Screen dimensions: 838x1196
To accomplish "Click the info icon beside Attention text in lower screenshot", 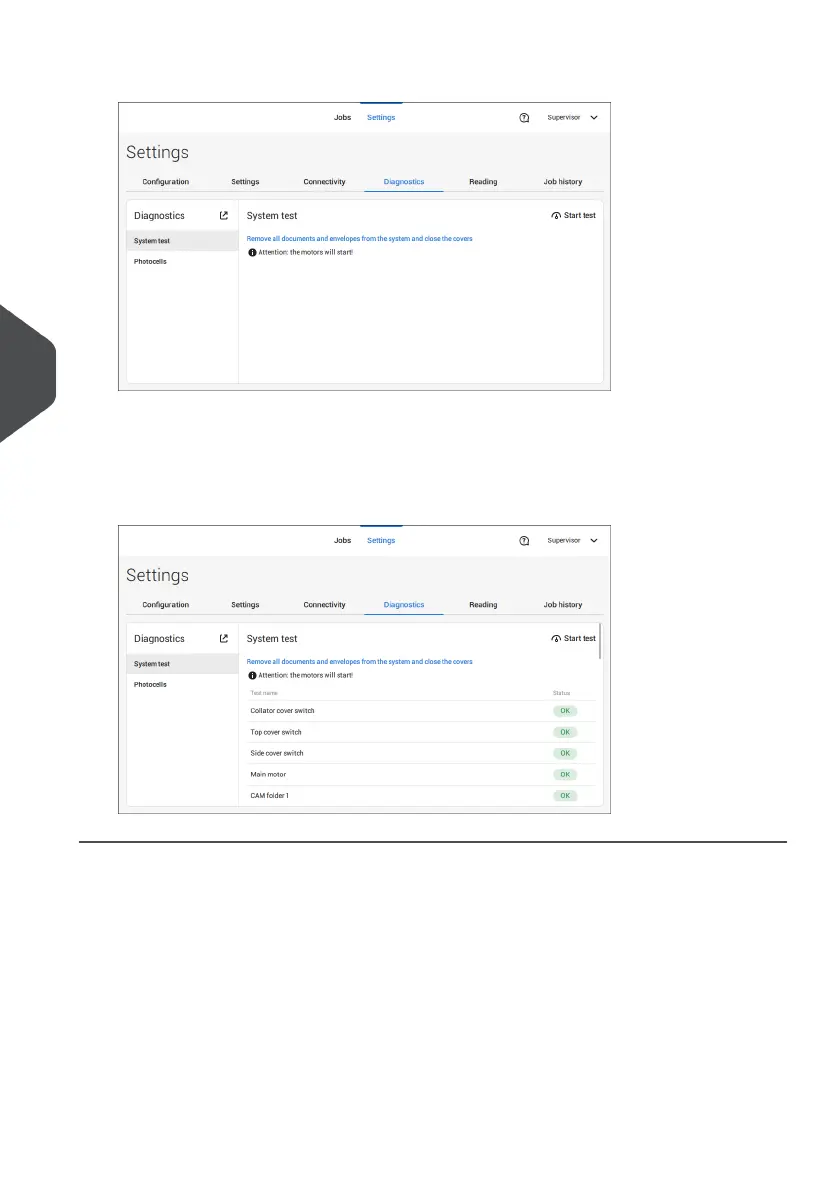I will tap(252, 676).
